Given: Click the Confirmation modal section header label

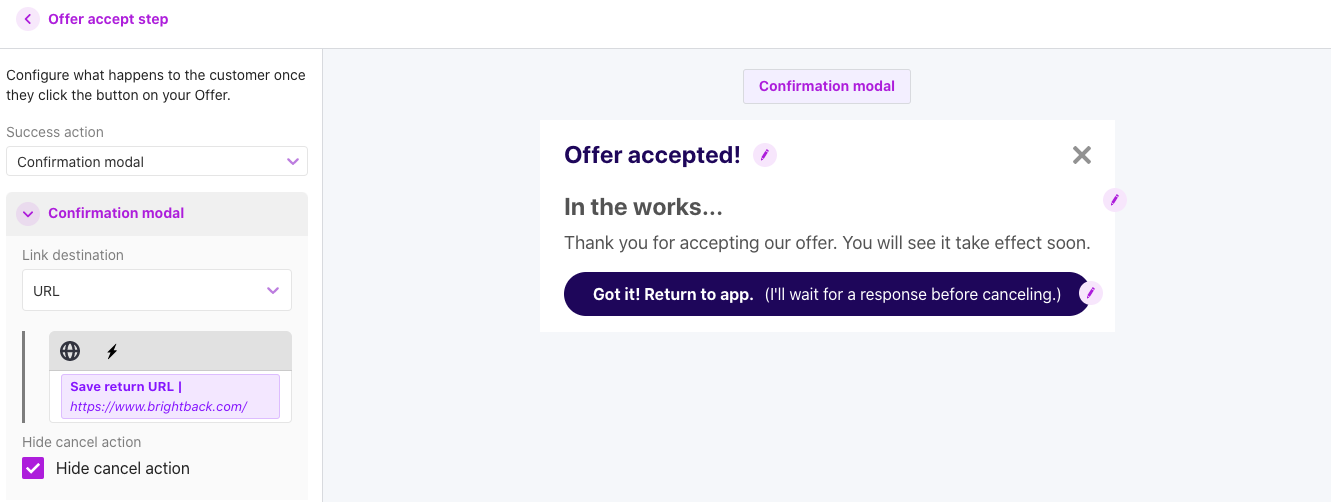Looking at the screenshot, I should pos(116,213).
